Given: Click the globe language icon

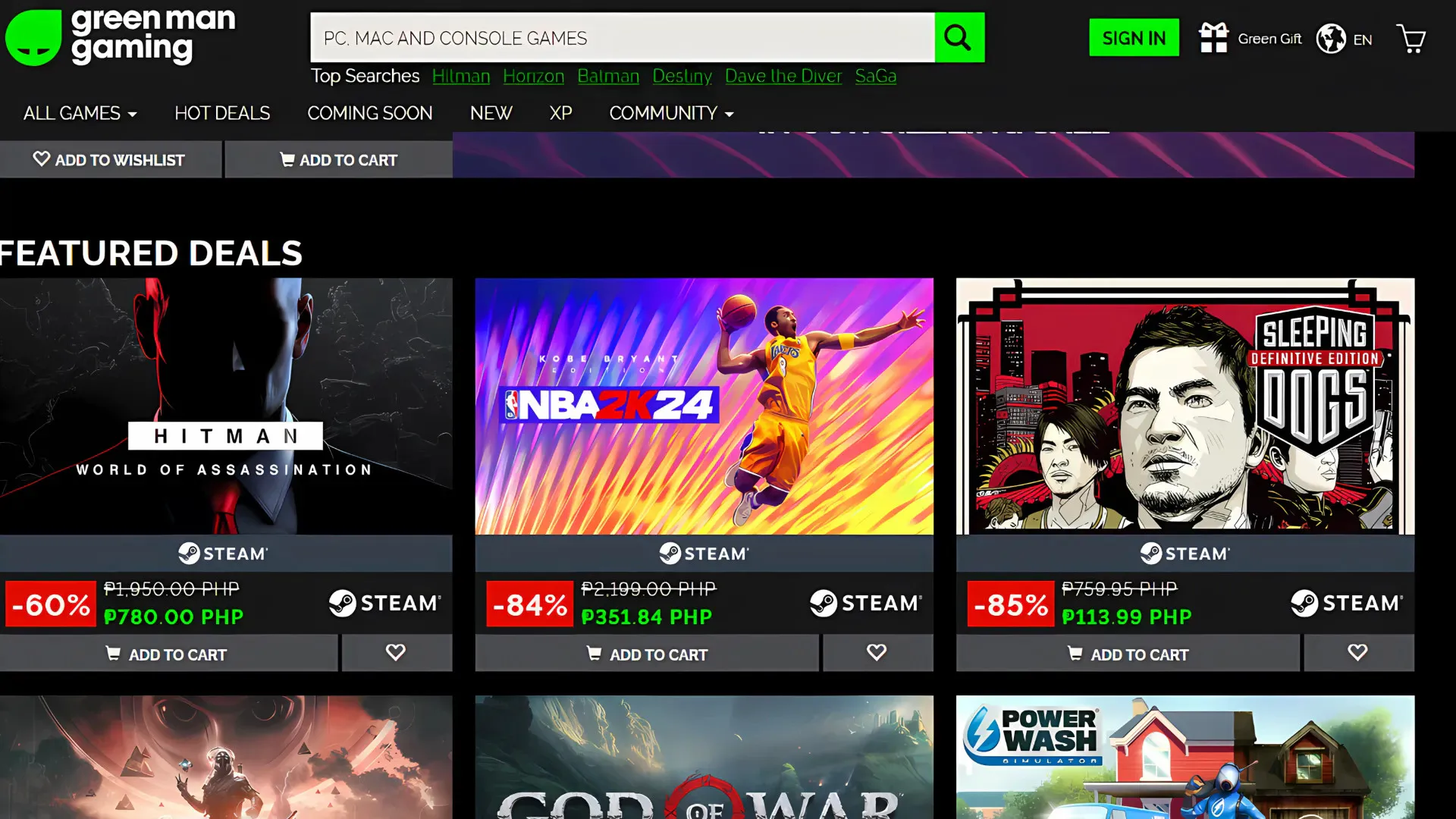Looking at the screenshot, I should [1331, 39].
